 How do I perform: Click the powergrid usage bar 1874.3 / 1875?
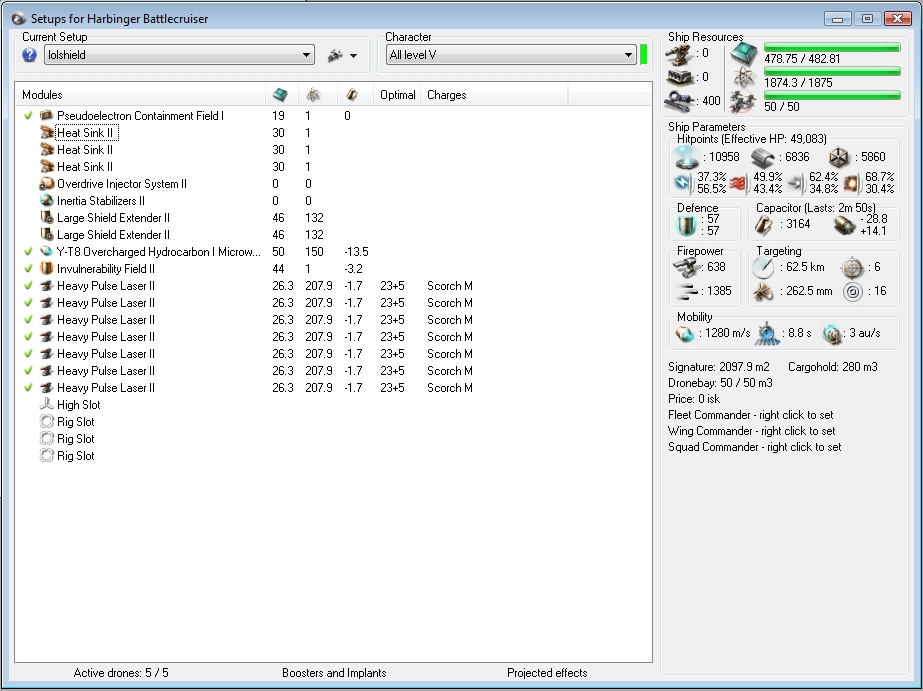pos(832,71)
